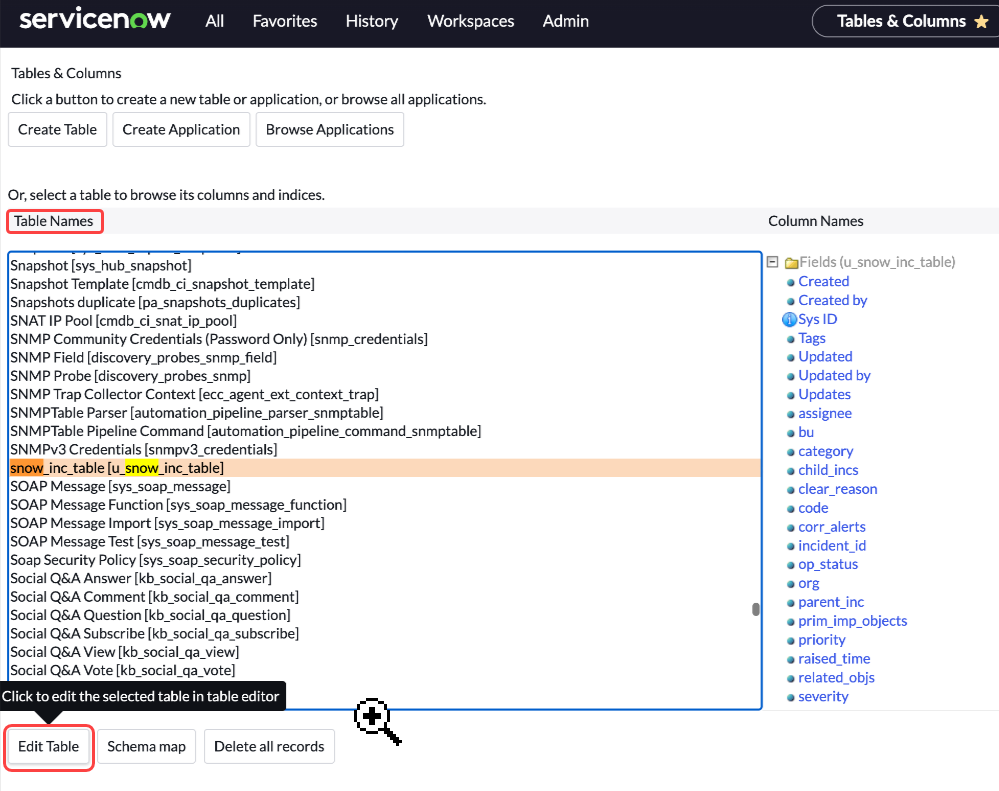Select the SOAP Message [sys_soap_message] row

point(385,487)
